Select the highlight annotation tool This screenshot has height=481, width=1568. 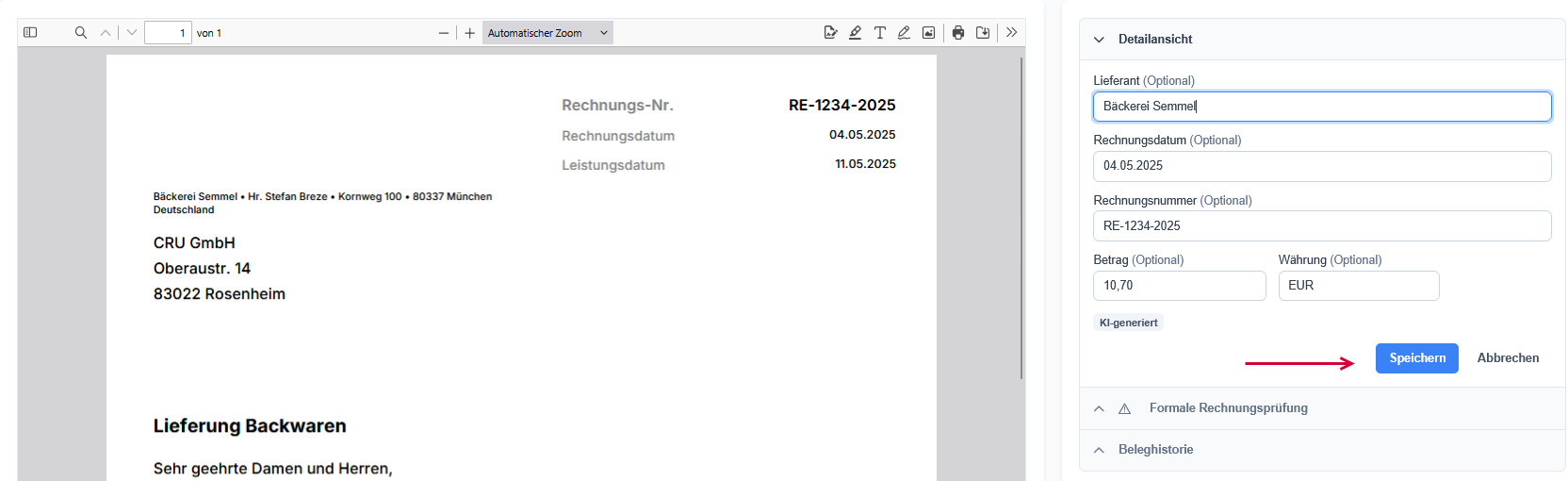click(855, 33)
